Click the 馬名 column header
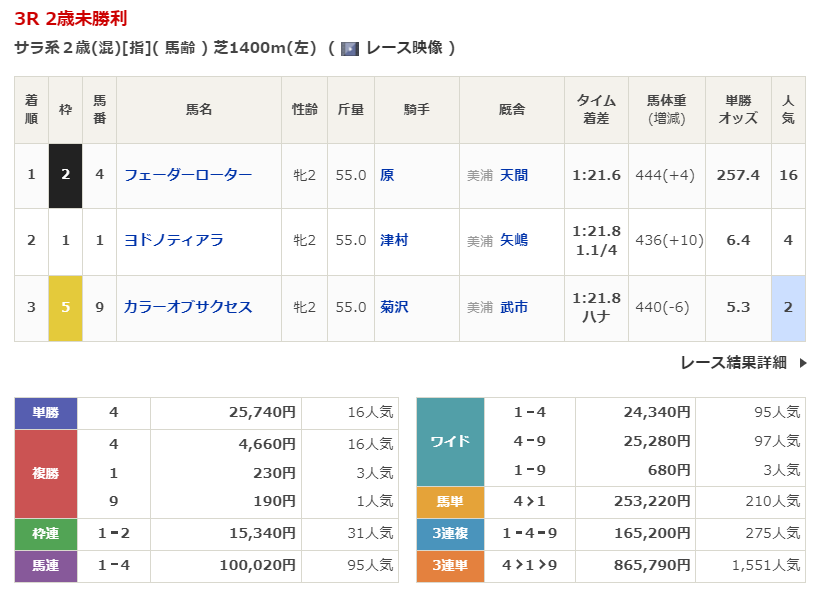818x591 pixels. (x=199, y=110)
